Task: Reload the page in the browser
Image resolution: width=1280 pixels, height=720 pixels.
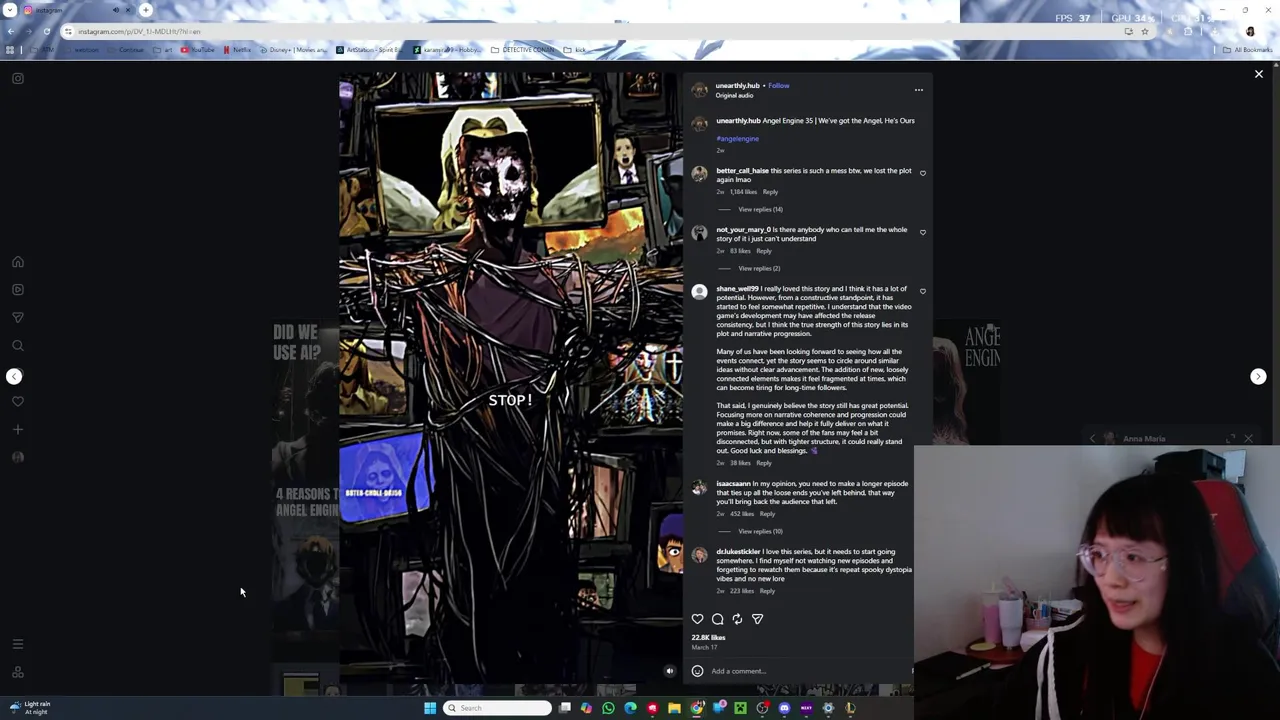Action: pyautogui.click(x=46, y=31)
